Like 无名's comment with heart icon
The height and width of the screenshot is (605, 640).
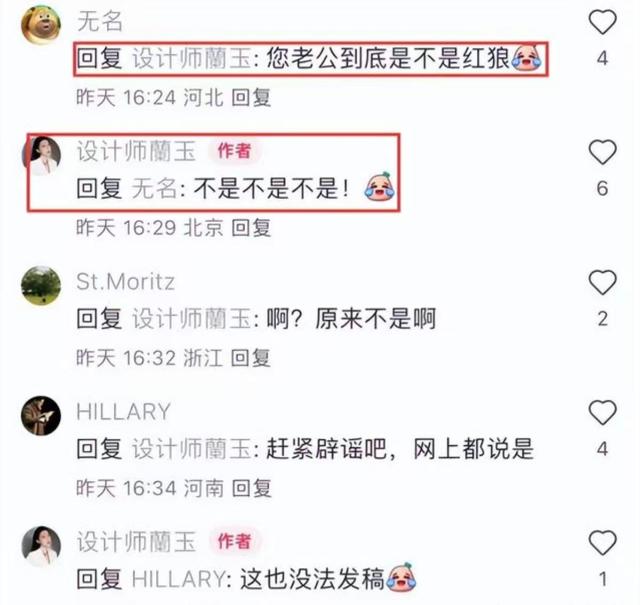pyautogui.click(x=602, y=22)
